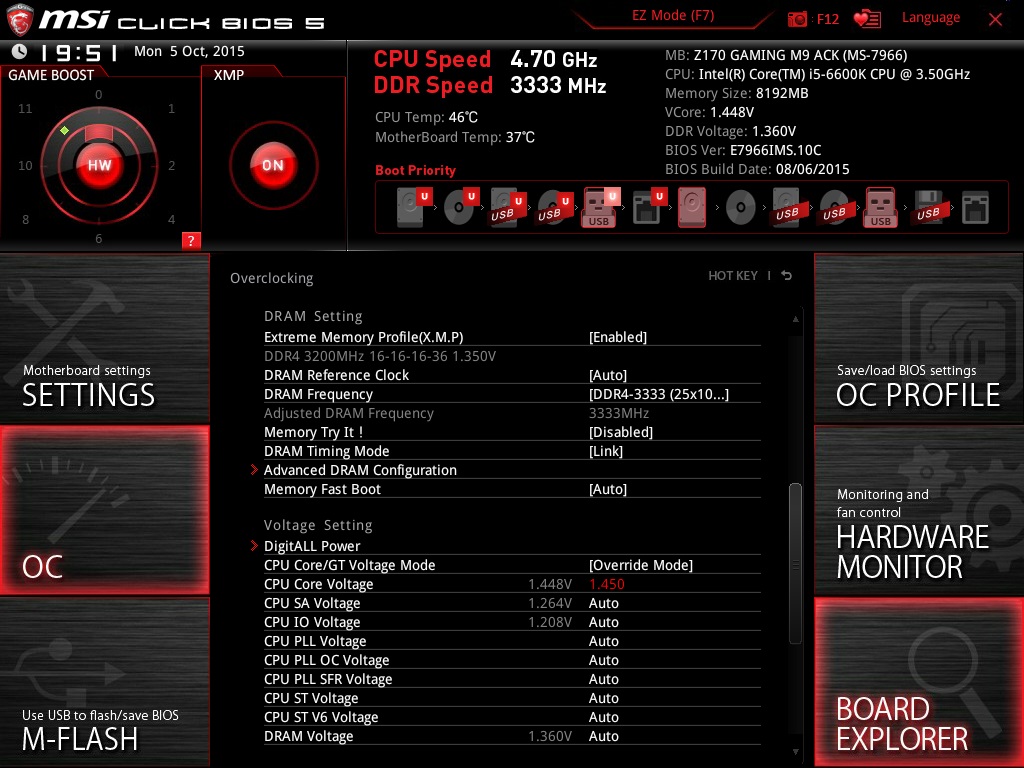This screenshot has width=1024, height=768.
Task: Edit the CPU PLL Voltage Auto field
Action: [603, 641]
